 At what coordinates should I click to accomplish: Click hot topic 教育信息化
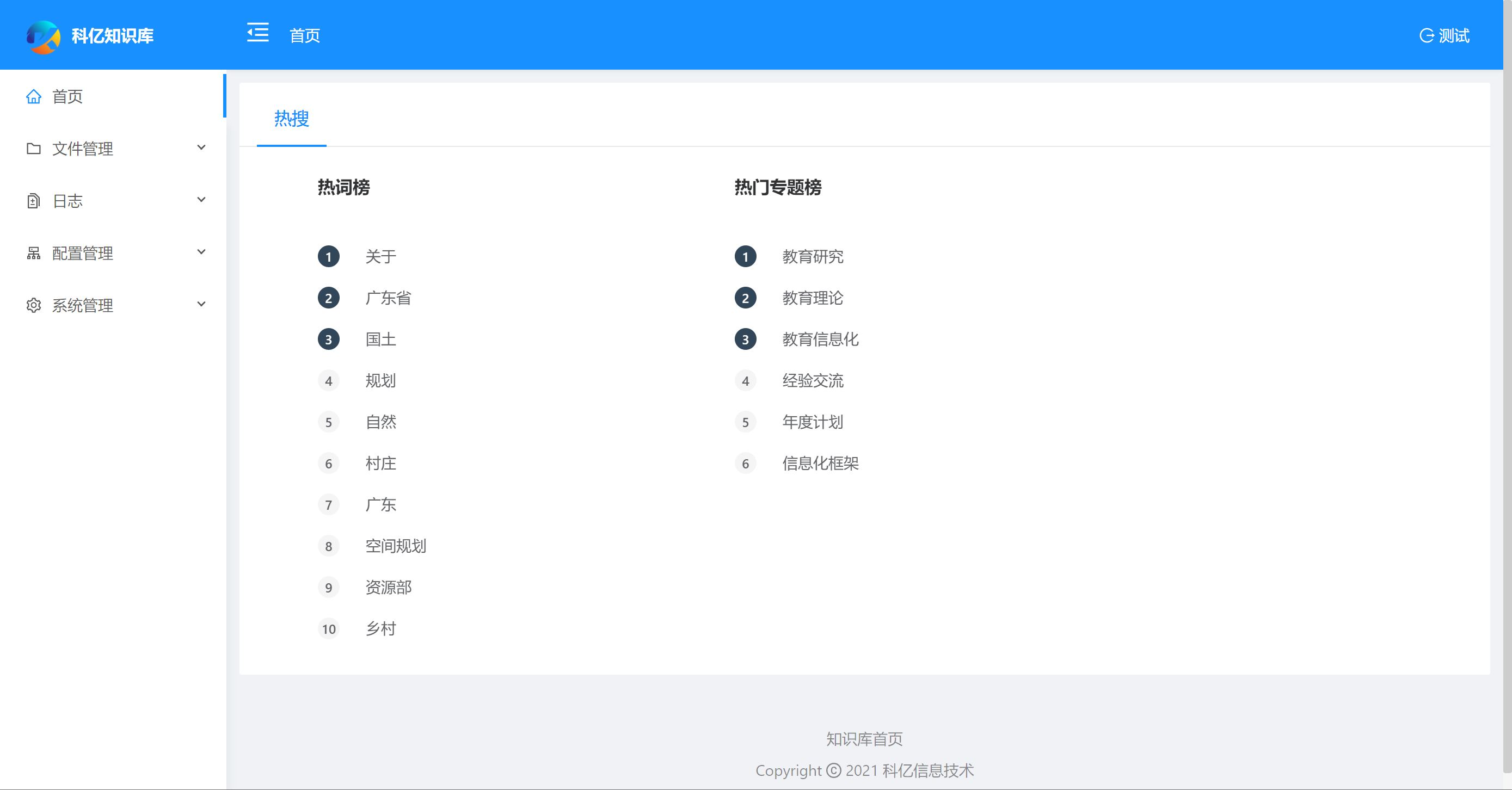pos(820,340)
